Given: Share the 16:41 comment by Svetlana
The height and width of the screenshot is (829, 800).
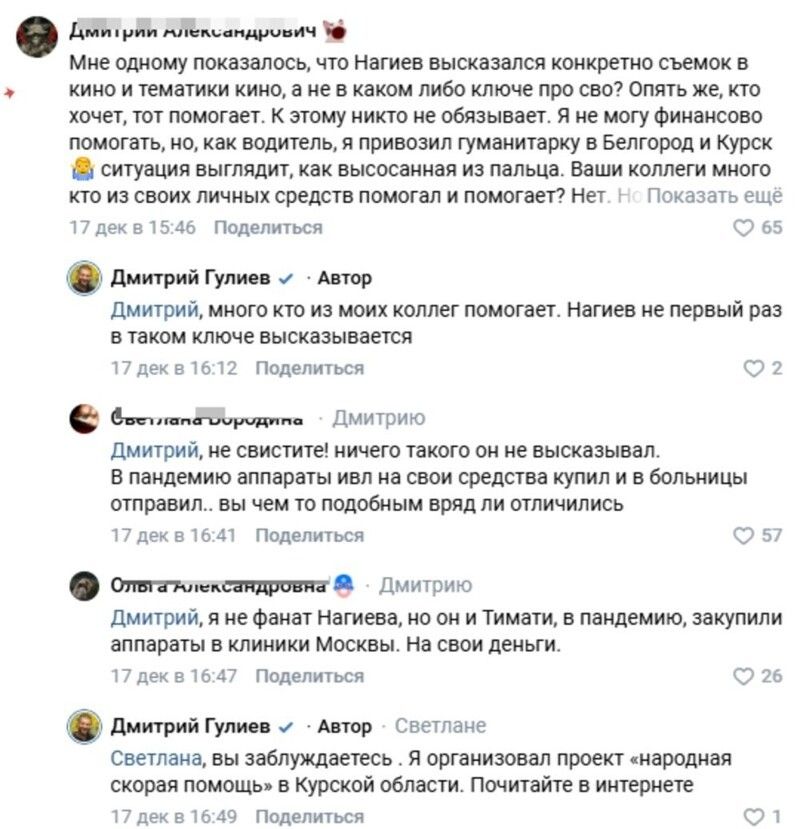Looking at the screenshot, I should 310,536.
